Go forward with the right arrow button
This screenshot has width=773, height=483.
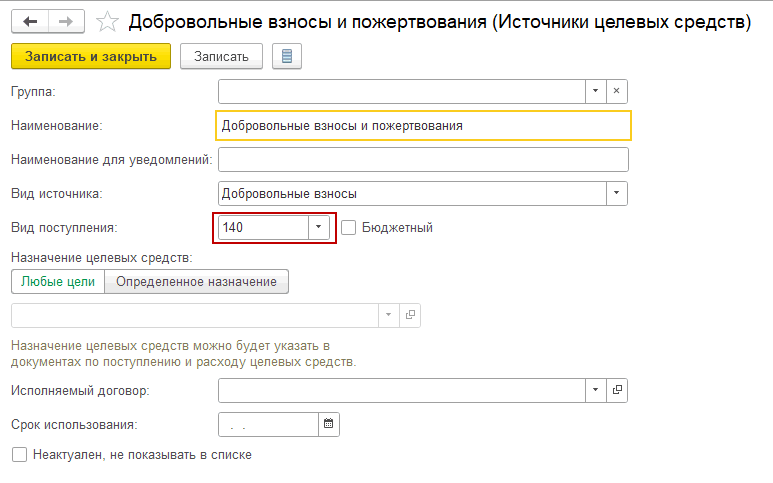[66, 22]
